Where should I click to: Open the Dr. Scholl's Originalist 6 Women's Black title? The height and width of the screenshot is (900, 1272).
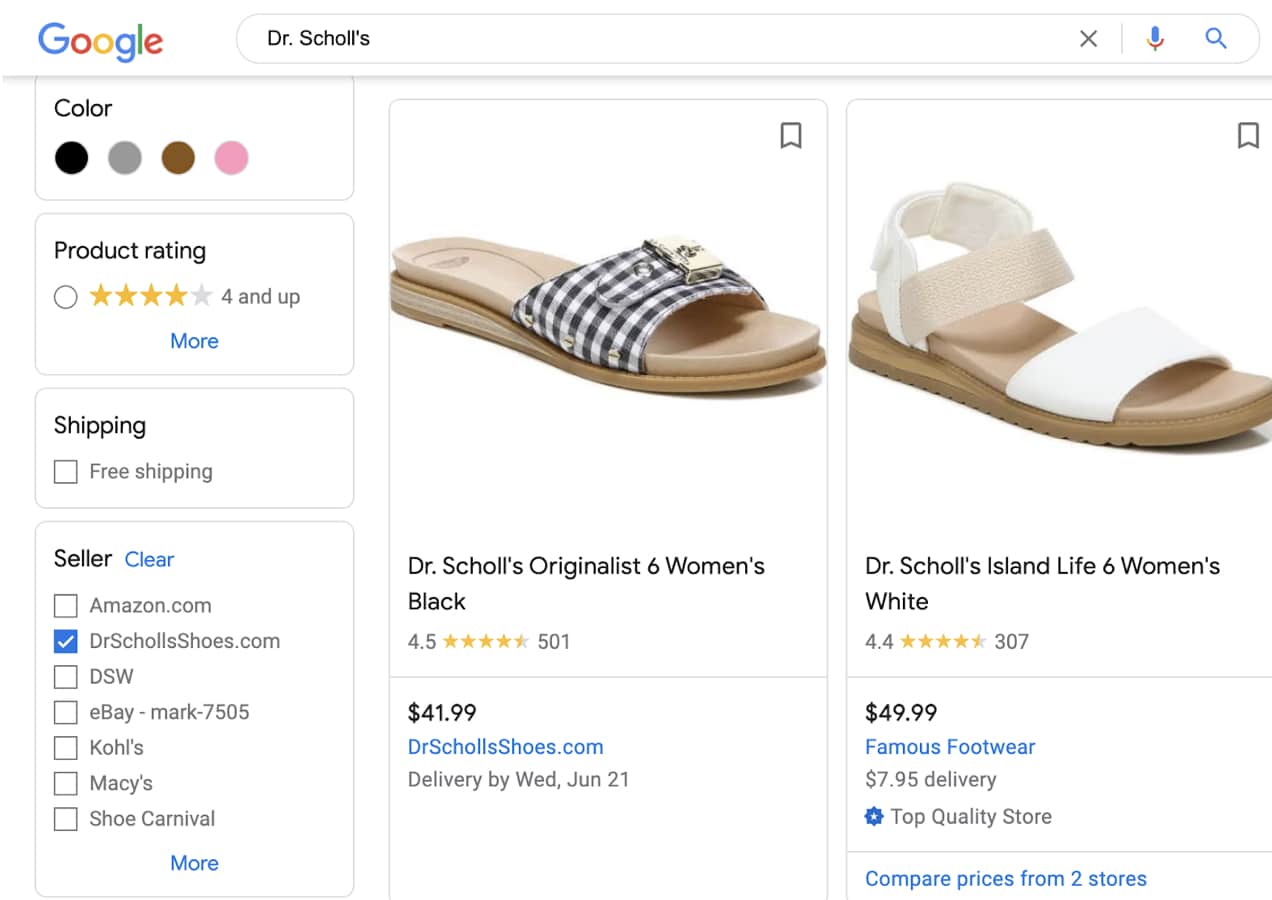click(586, 583)
